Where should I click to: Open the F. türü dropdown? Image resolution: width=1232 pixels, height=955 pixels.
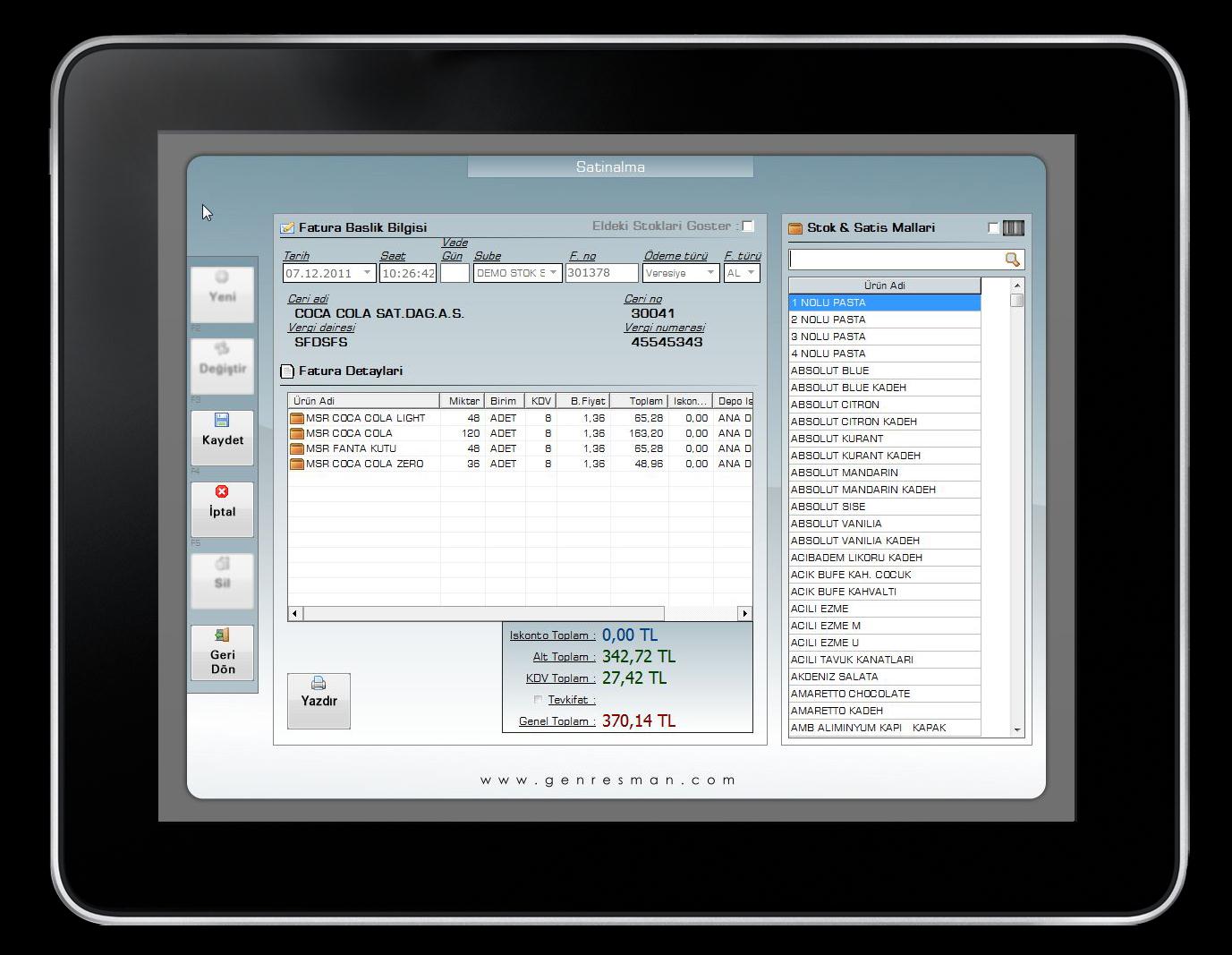tap(752, 273)
